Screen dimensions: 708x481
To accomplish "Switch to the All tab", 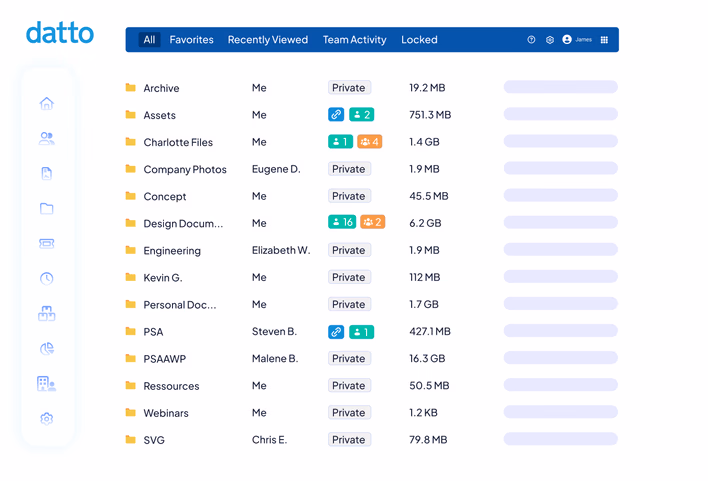I will point(149,40).
